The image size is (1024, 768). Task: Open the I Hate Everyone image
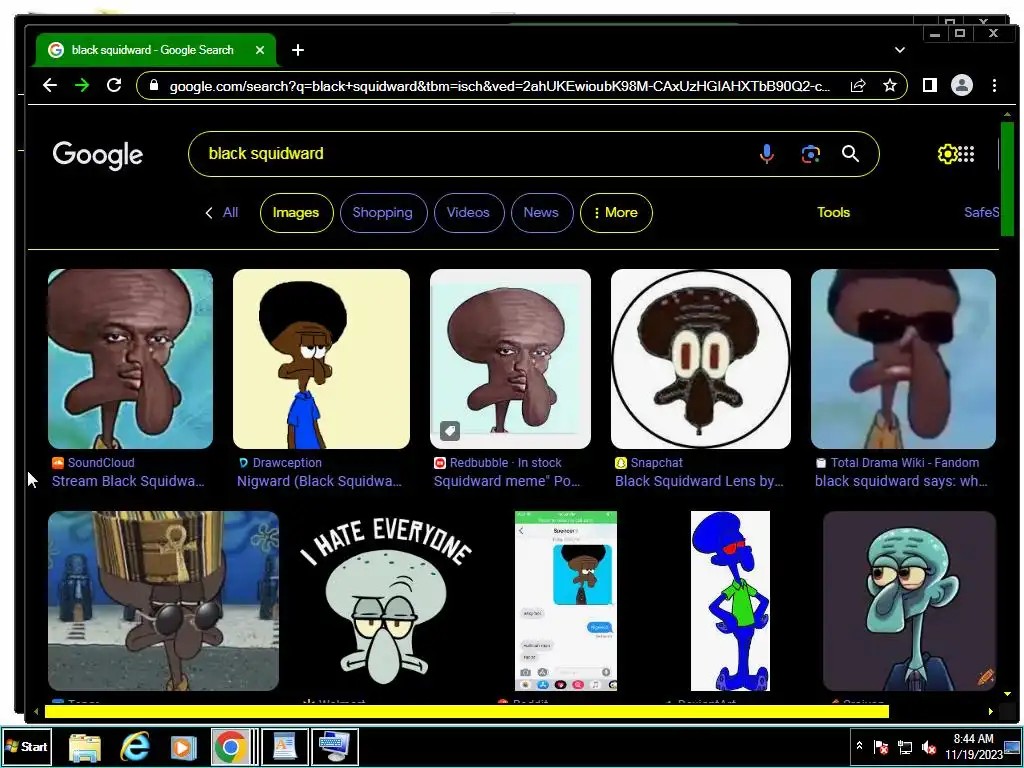pyautogui.click(x=386, y=601)
